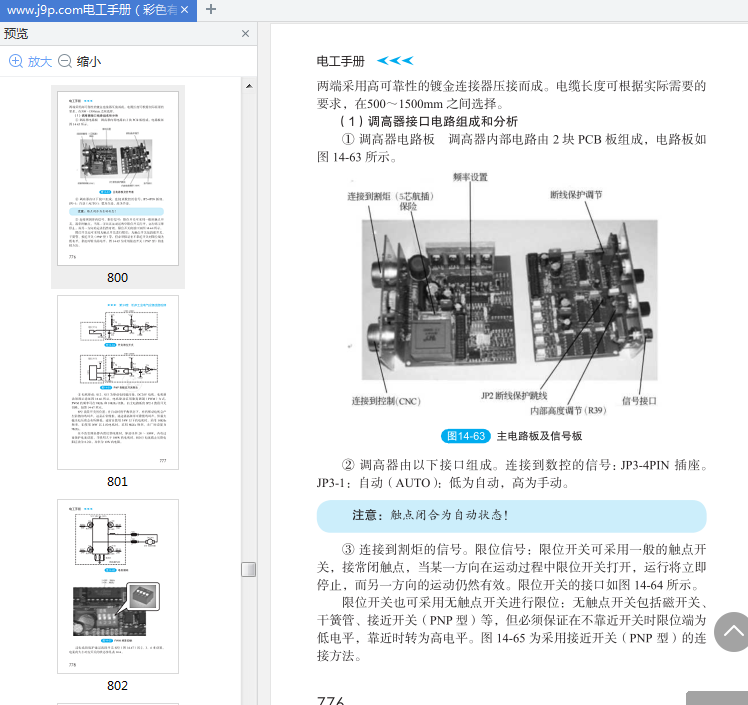Viewport: 748px width, 705px height.
Task: Click the page number 776
Action: (x=331, y=700)
